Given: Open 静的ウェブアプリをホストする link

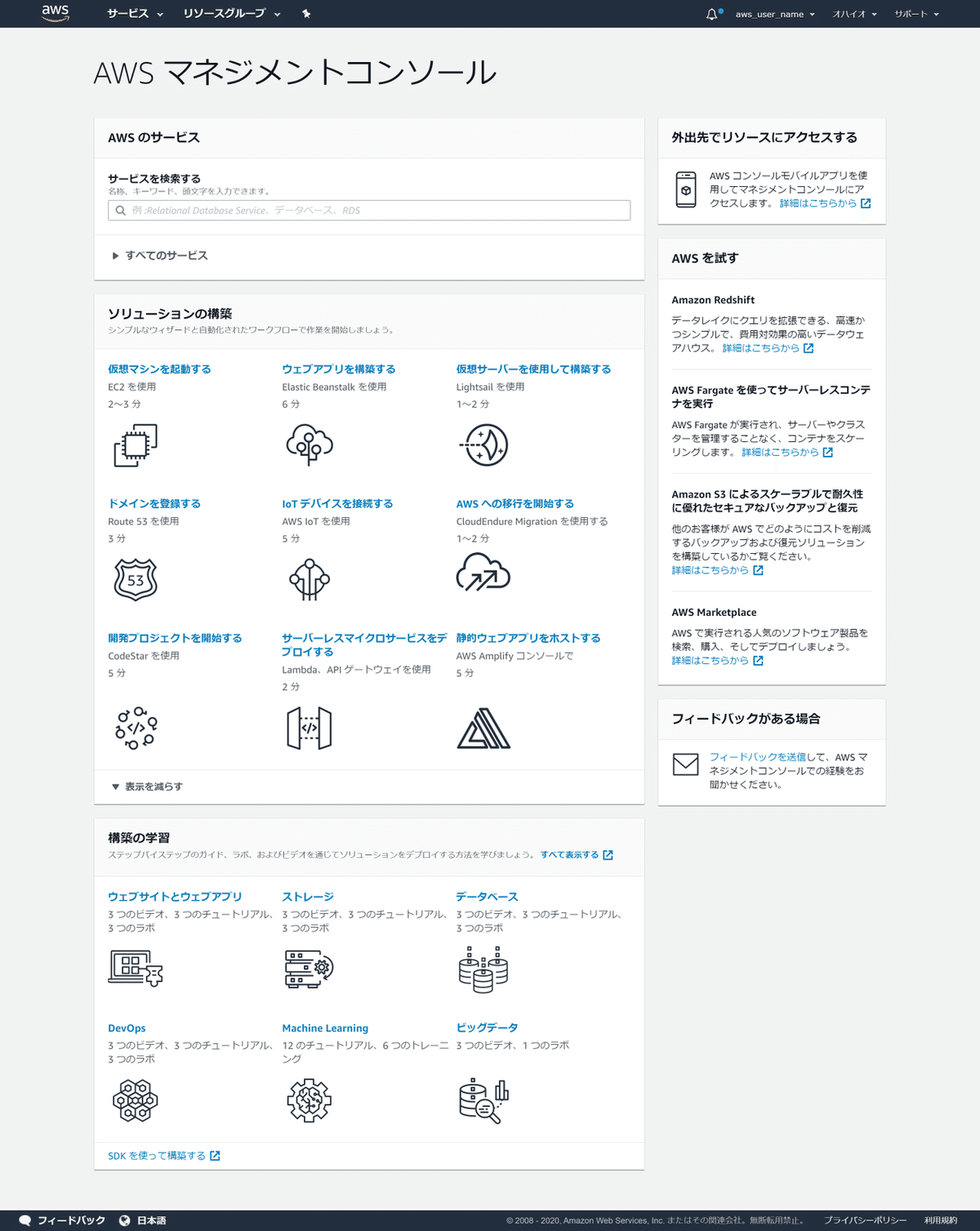Looking at the screenshot, I should click(x=528, y=638).
